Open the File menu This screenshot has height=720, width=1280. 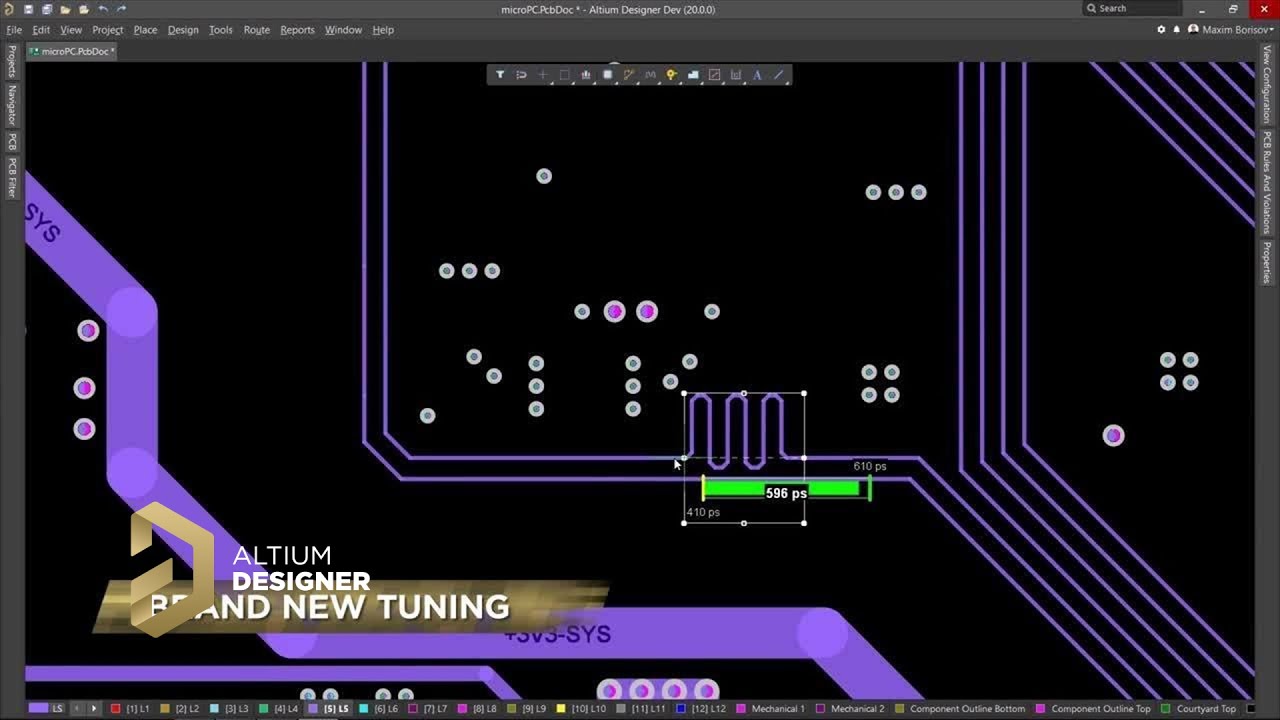point(14,30)
